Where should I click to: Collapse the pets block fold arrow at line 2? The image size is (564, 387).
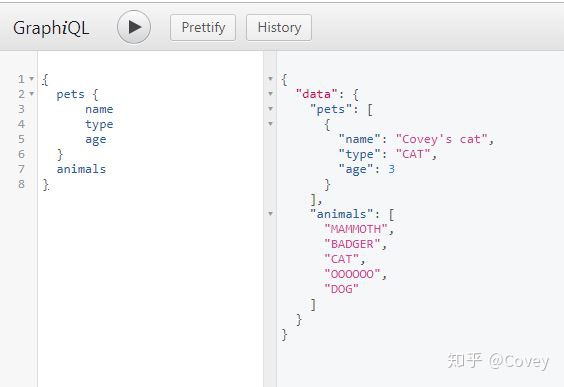pyautogui.click(x=32, y=94)
